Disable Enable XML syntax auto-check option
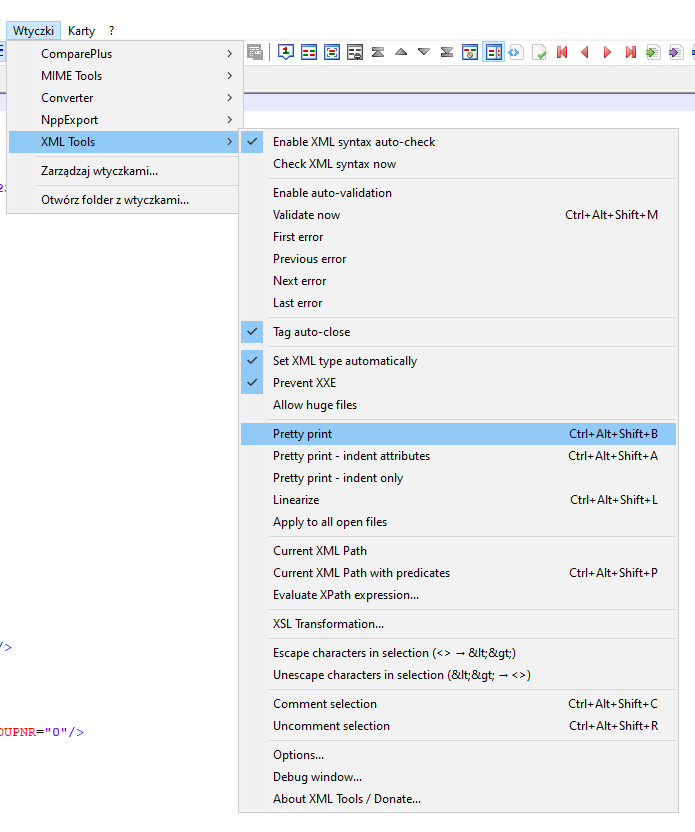 pos(354,142)
